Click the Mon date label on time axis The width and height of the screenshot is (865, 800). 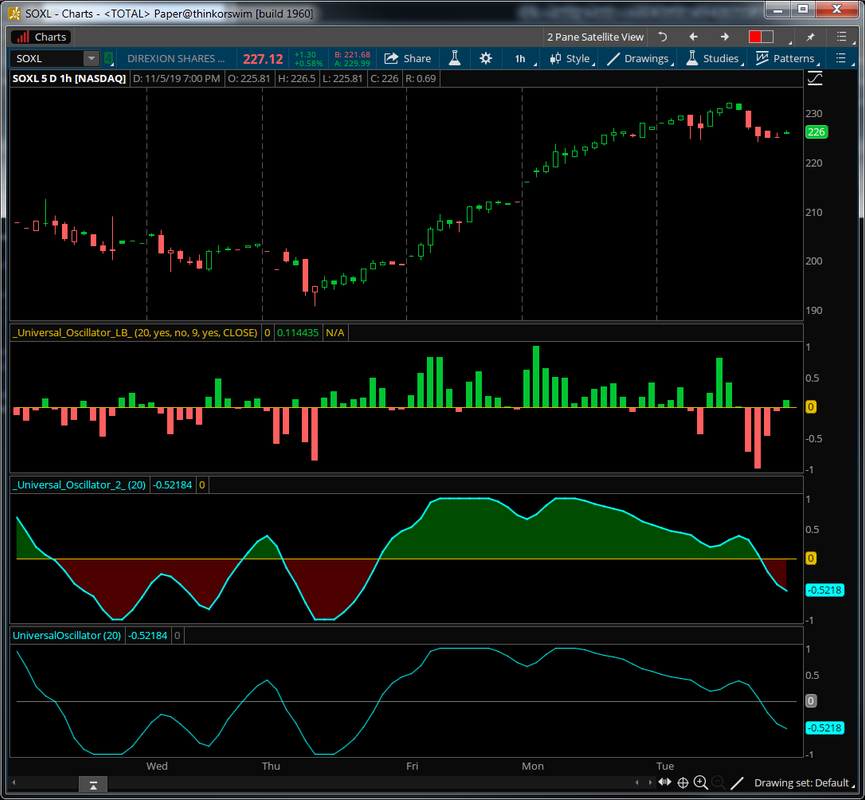pos(533,766)
